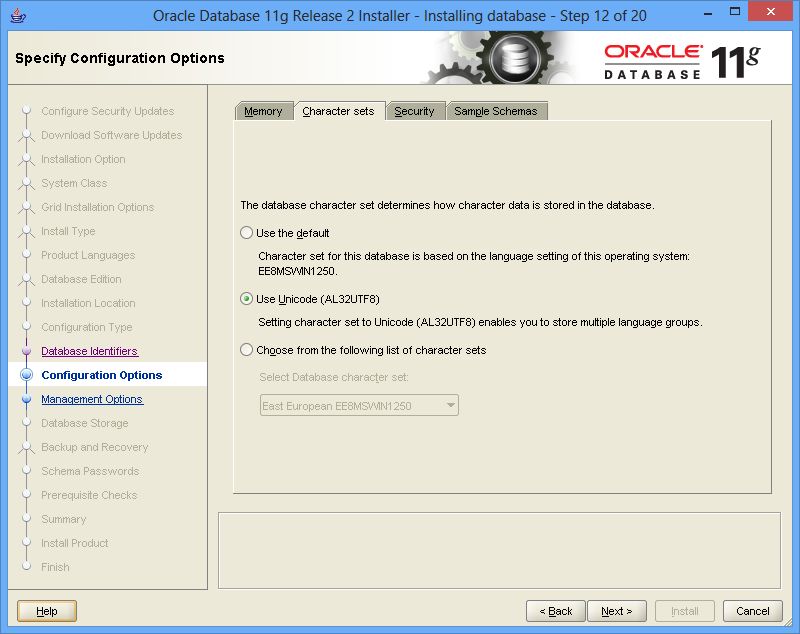This screenshot has width=800, height=634.
Task: Click the Installation Location step
Action: pyautogui.click(x=88, y=303)
